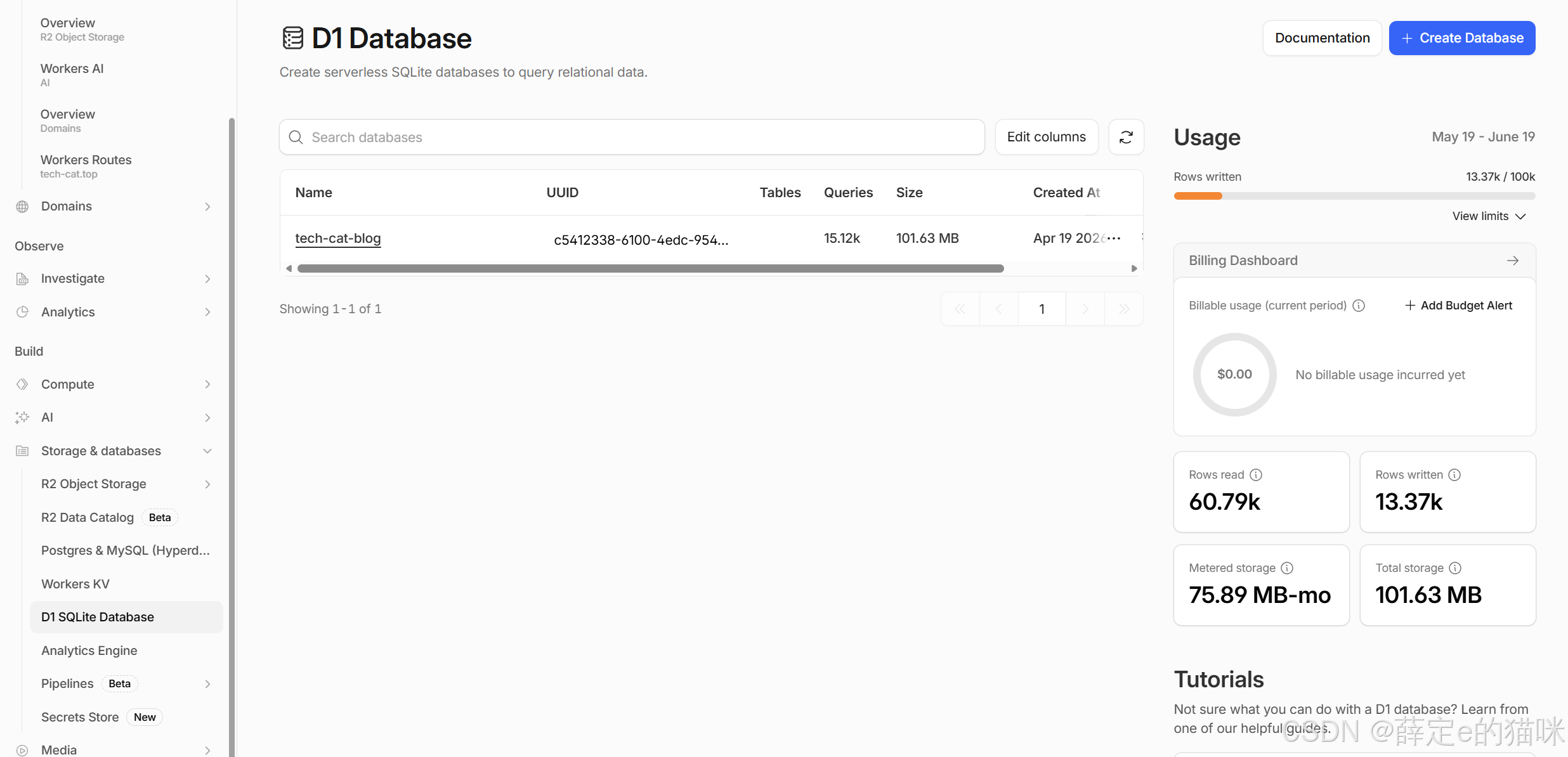The height and width of the screenshot is (757, 1568).
Task: Open Overview Domains recent item
Action: pos(68,120)
